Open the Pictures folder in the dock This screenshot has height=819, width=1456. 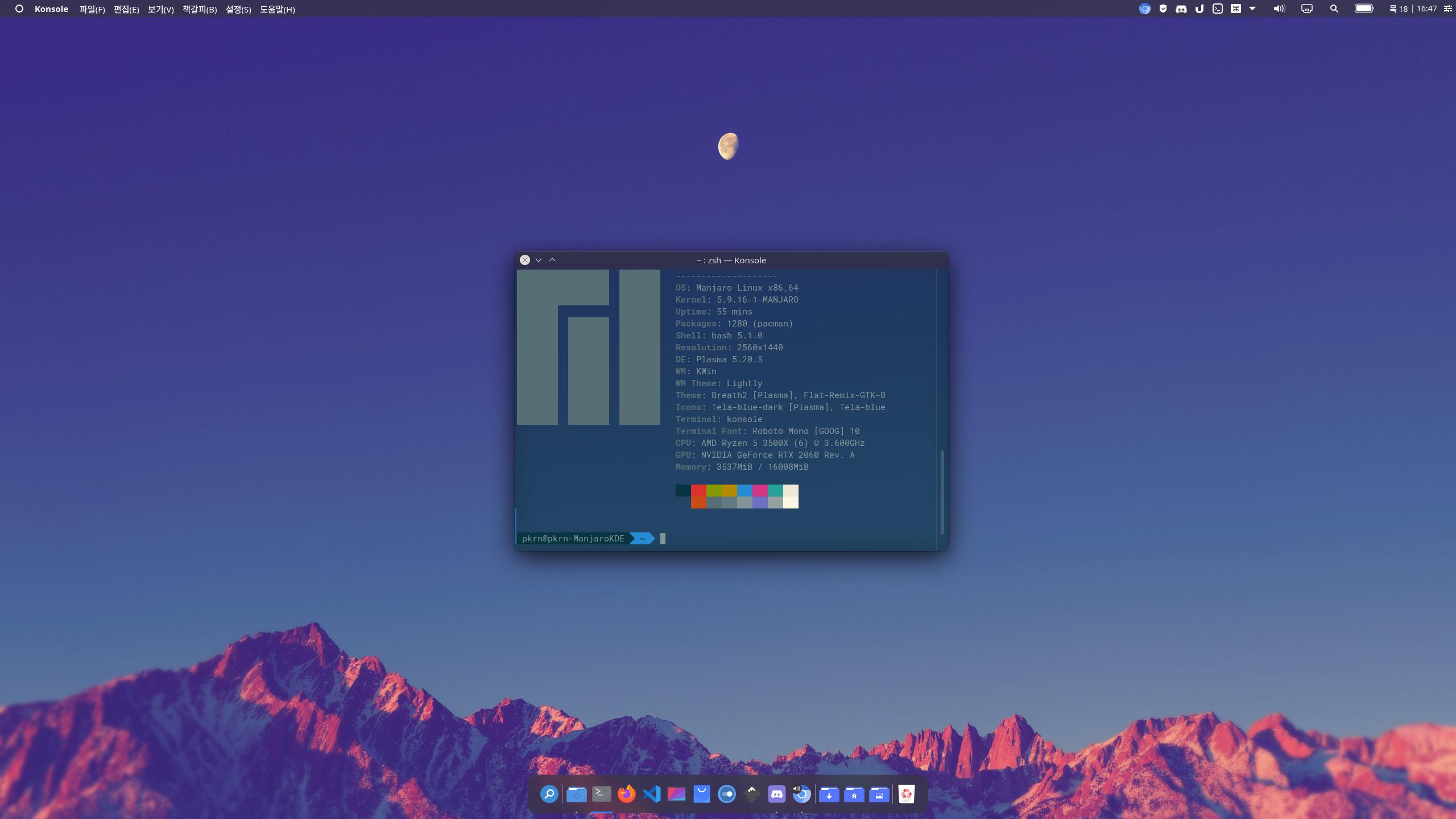879,794
